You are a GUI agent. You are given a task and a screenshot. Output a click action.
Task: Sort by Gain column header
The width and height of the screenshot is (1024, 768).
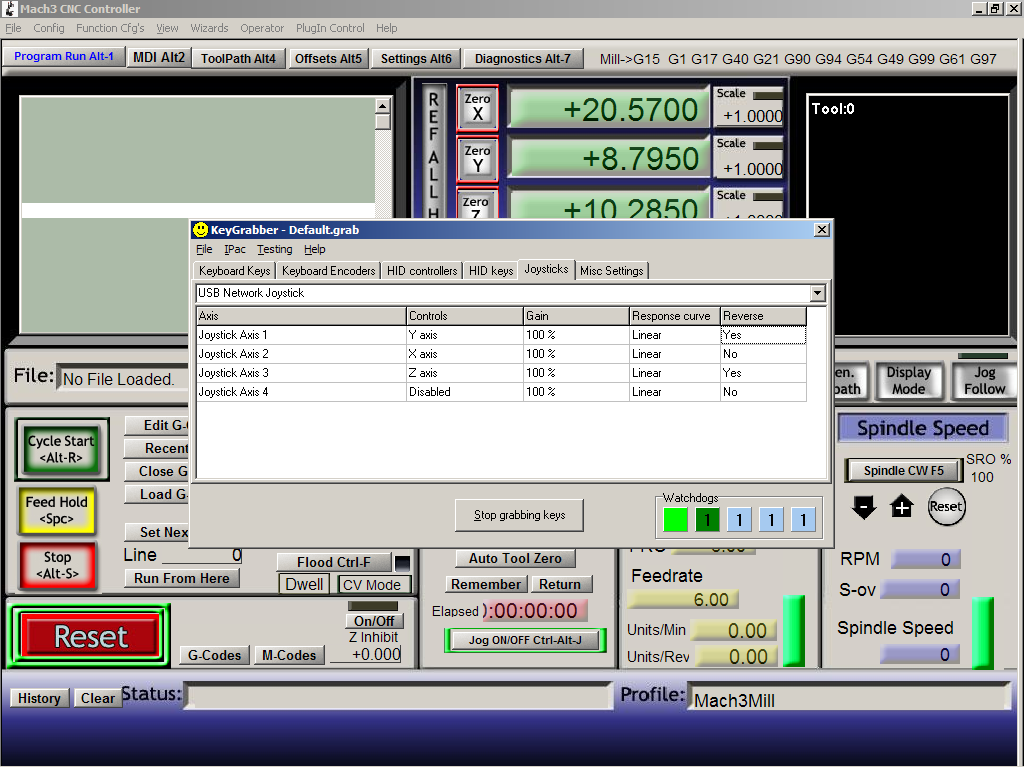coord(576,316)
